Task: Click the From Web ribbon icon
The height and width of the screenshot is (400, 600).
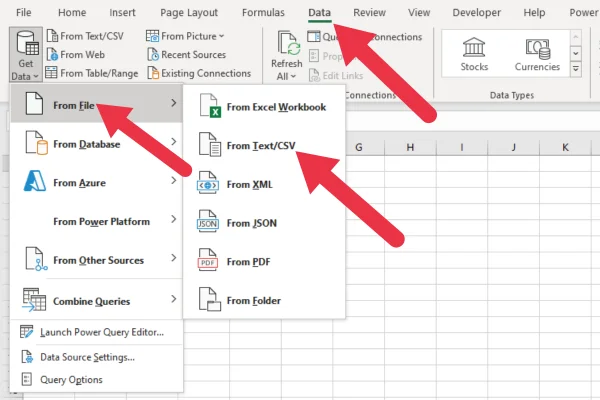Action: (x=52, y=54)
